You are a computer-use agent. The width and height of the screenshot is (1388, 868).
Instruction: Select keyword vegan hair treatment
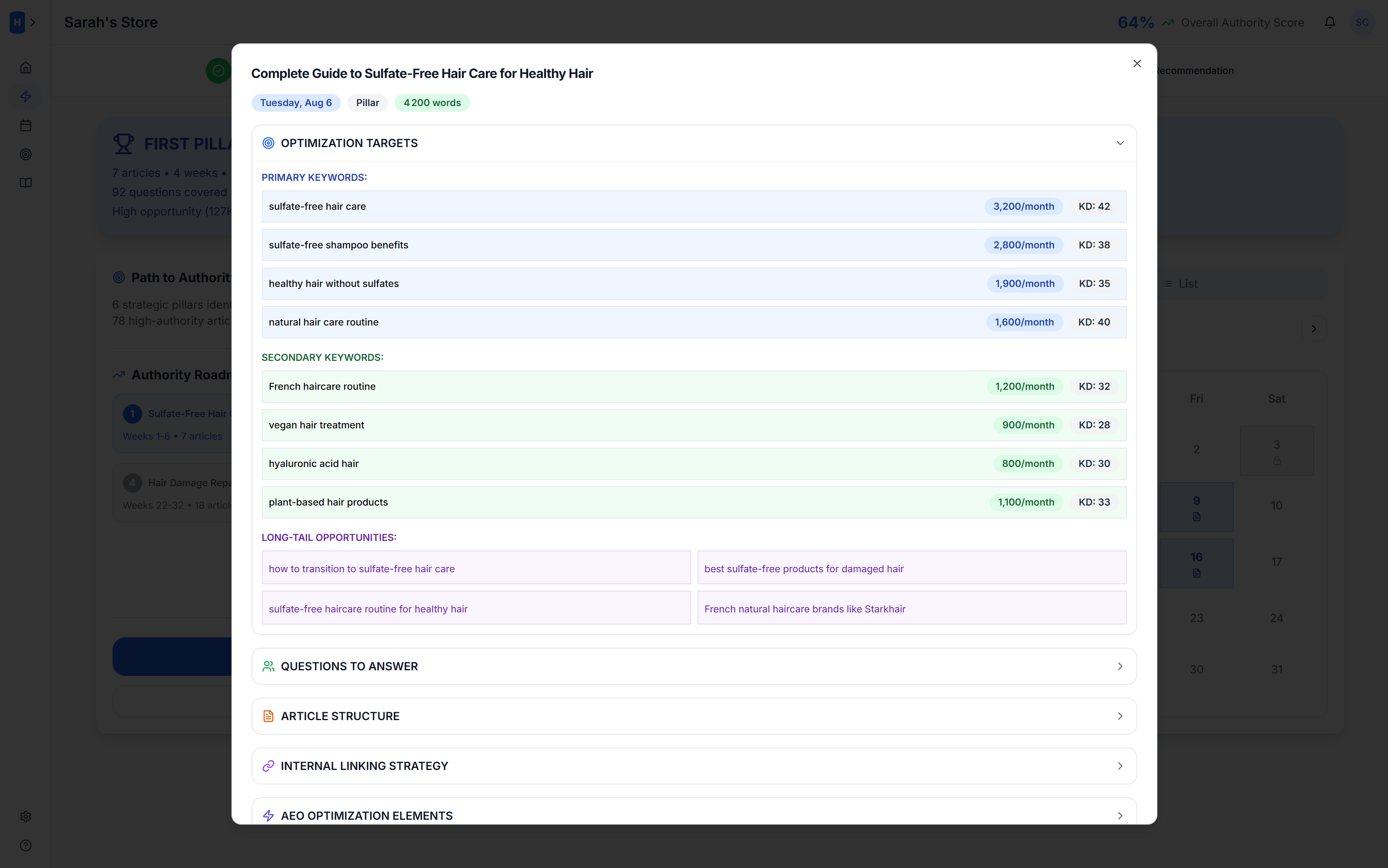pos(694,425)
